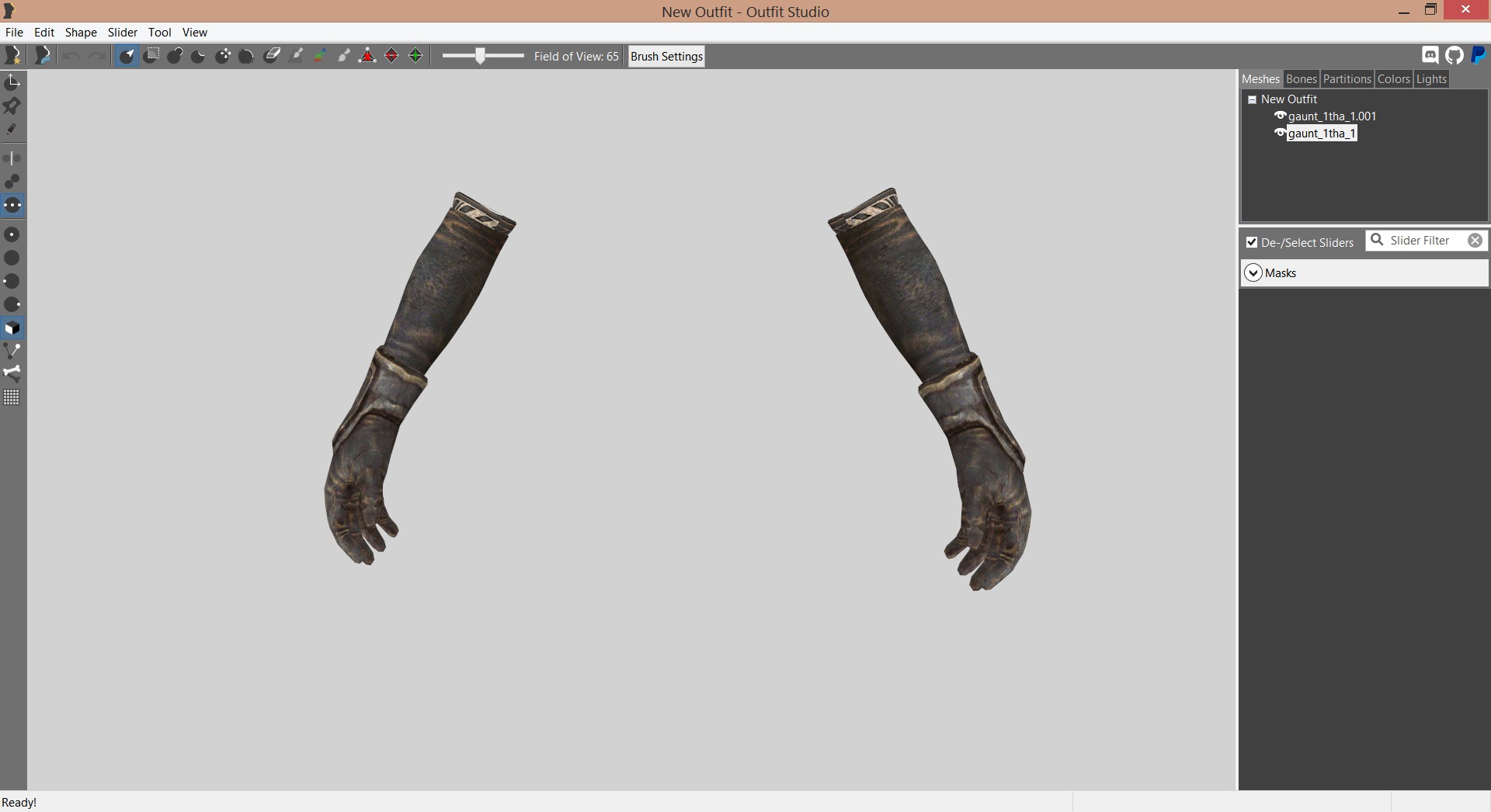Click the Field of View slider handle
This screenshot has width=1491, height=812.
point(481,56)
